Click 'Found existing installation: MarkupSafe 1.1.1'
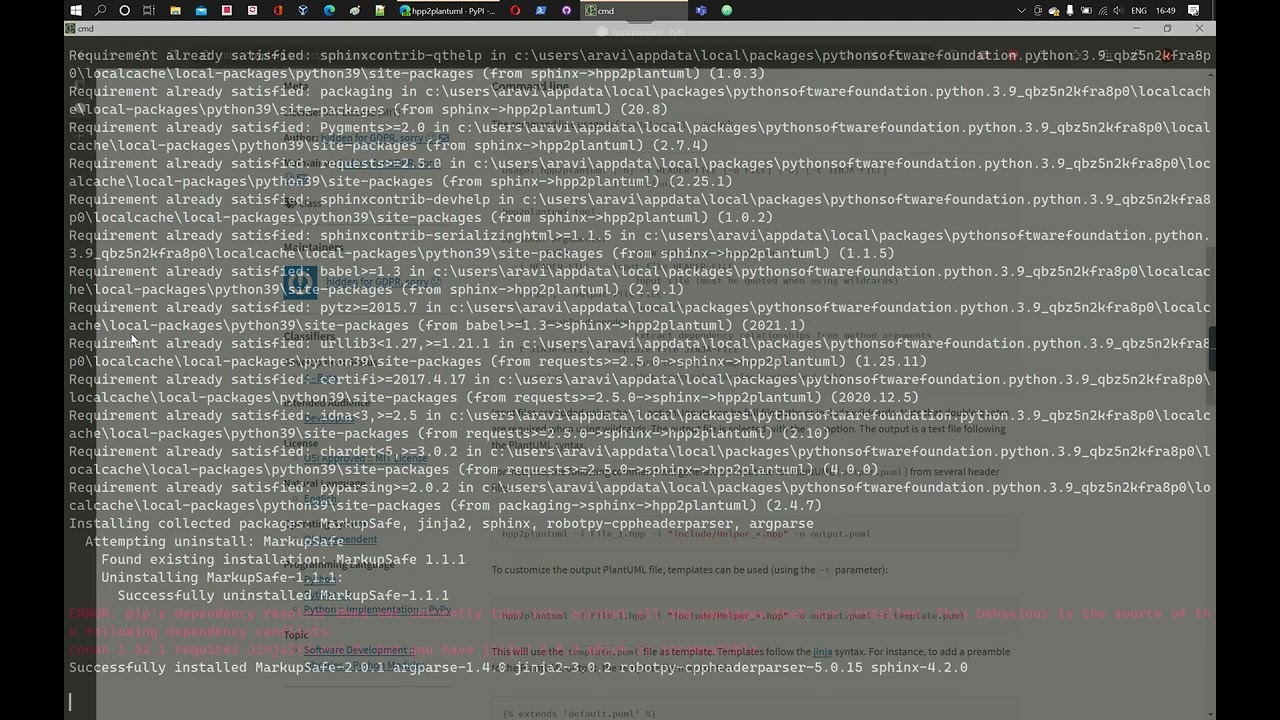The image size is (1280, 720). 283,559
